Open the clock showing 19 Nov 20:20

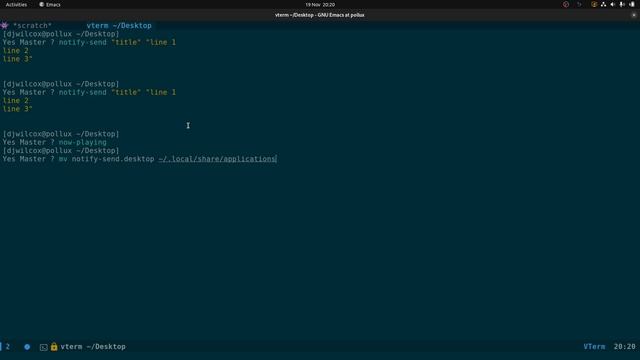point(320,4)
